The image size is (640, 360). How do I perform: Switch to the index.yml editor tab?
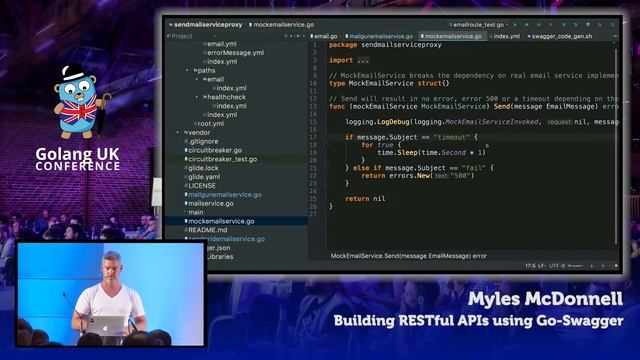pos(504,36)
